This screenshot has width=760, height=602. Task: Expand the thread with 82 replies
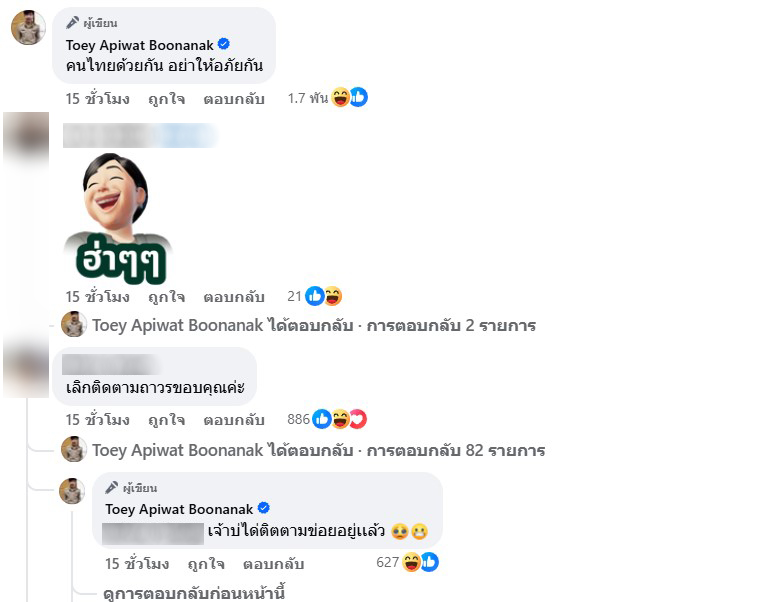(318, 450)
